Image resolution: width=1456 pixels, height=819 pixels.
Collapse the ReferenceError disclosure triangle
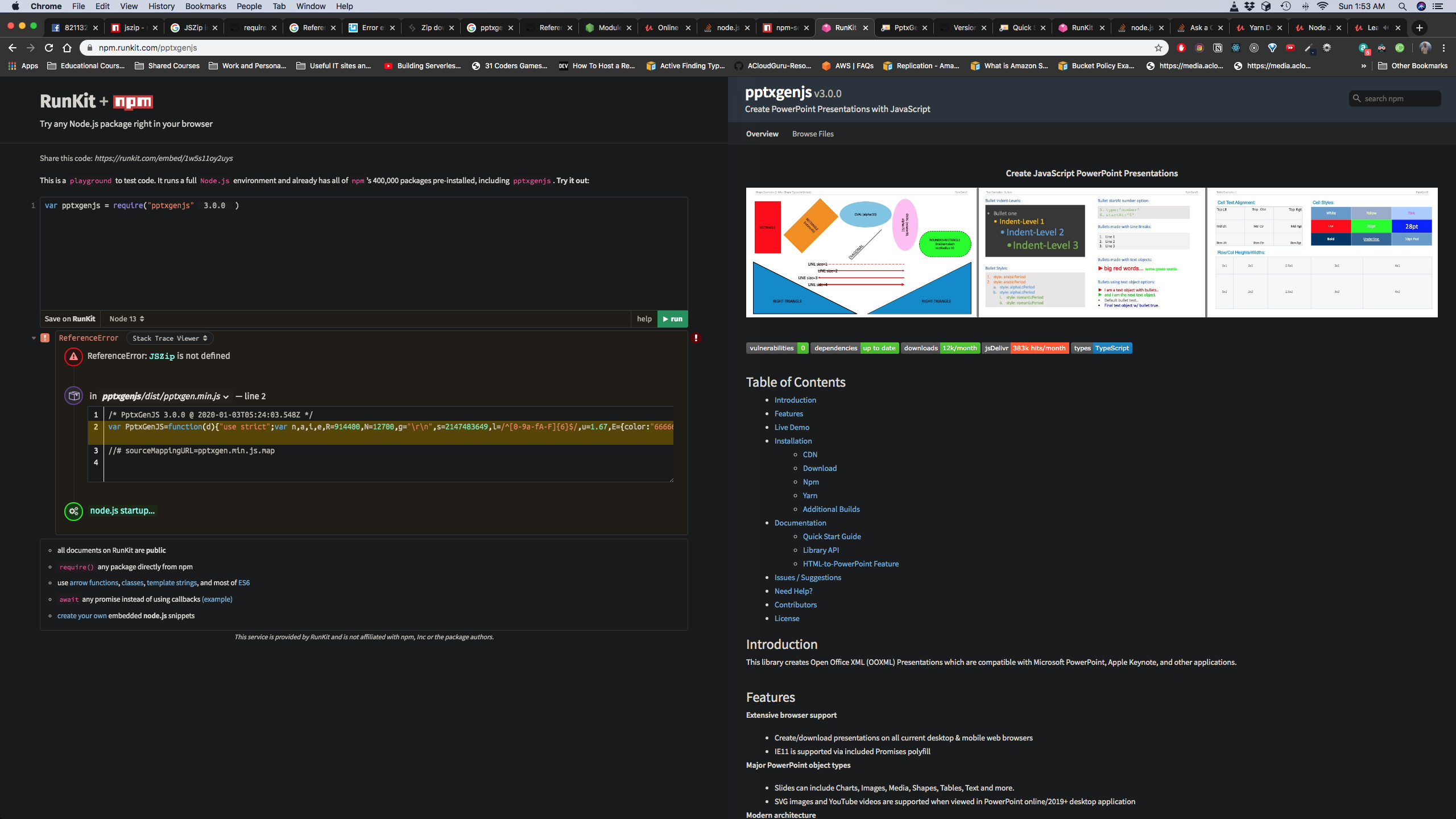click(x=34, y=338)
